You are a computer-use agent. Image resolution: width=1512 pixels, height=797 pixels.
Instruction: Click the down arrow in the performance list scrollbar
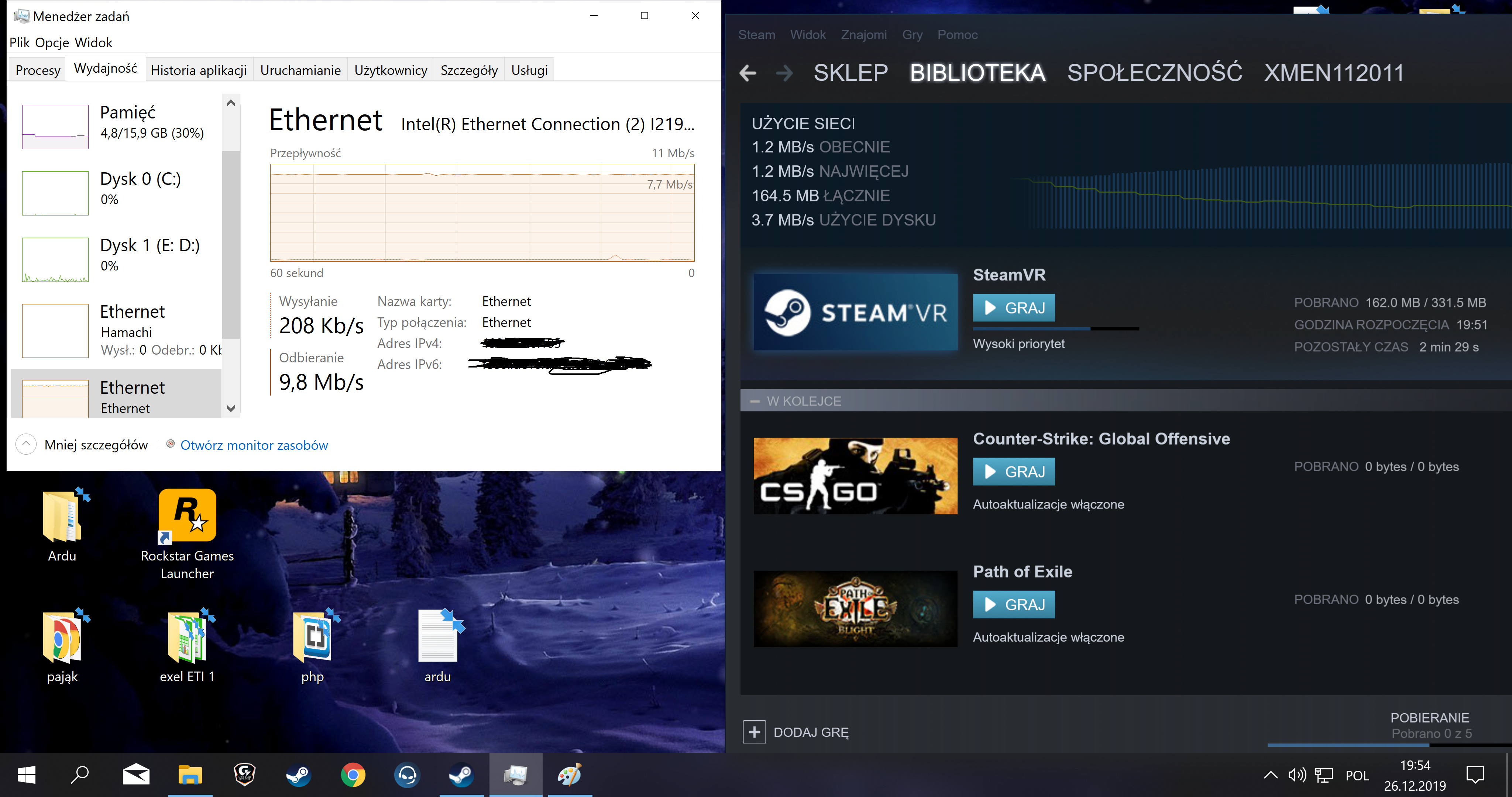point(231,408)
